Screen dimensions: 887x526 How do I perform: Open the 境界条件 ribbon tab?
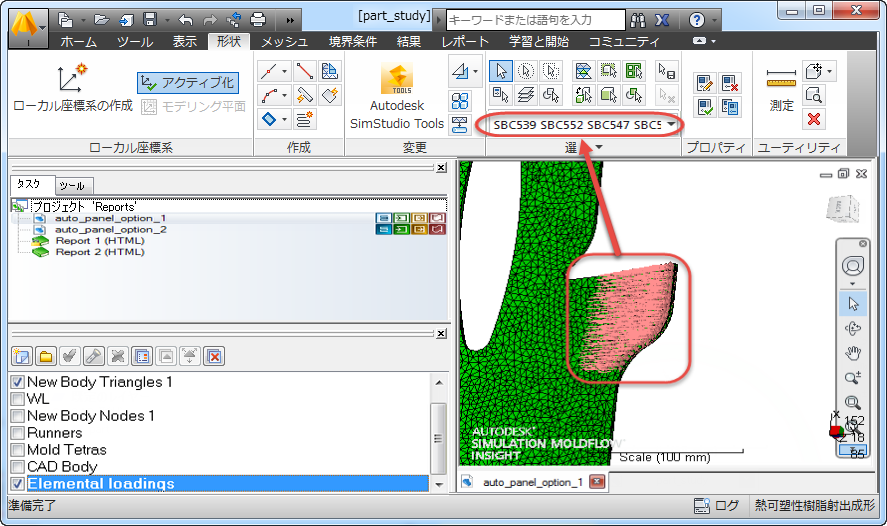pyautogui.click(x=353, y=41)
